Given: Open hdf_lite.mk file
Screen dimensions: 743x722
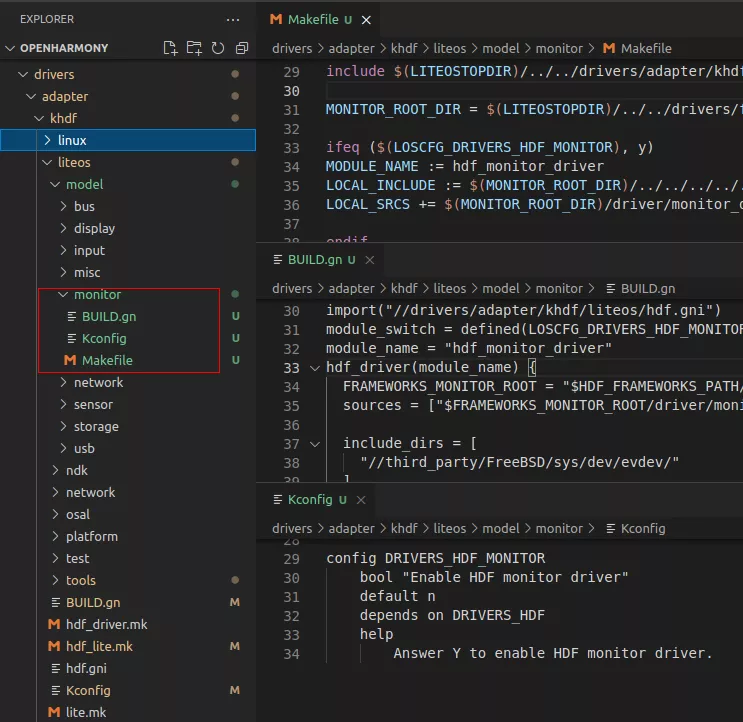Looking at the screenshot, I should coord(128,646).
